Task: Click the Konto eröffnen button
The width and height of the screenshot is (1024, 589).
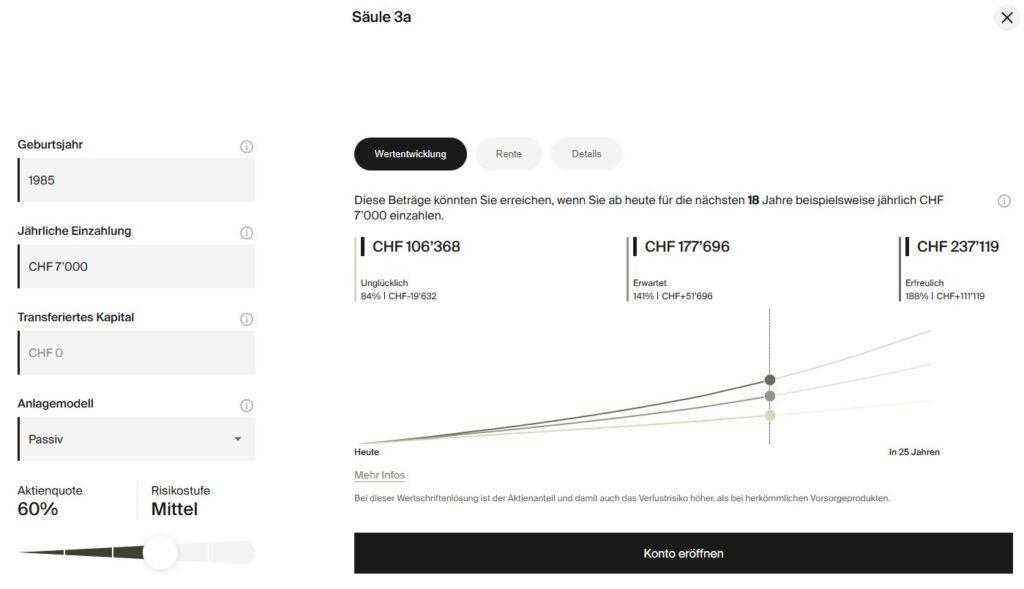Action: (683, 553)
